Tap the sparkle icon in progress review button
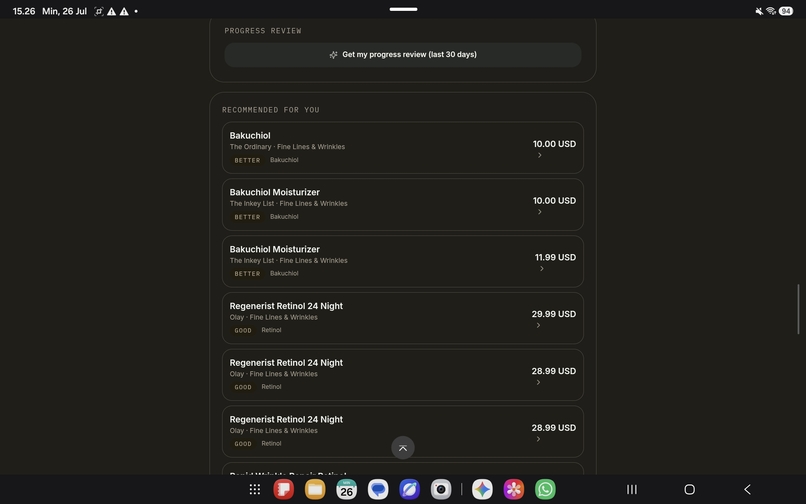 pos(333,55)
